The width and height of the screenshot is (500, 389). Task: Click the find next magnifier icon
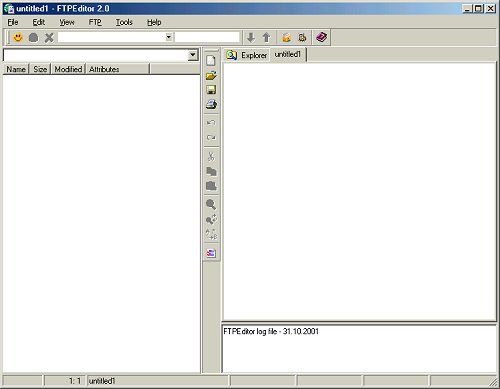tap(211, 219)
